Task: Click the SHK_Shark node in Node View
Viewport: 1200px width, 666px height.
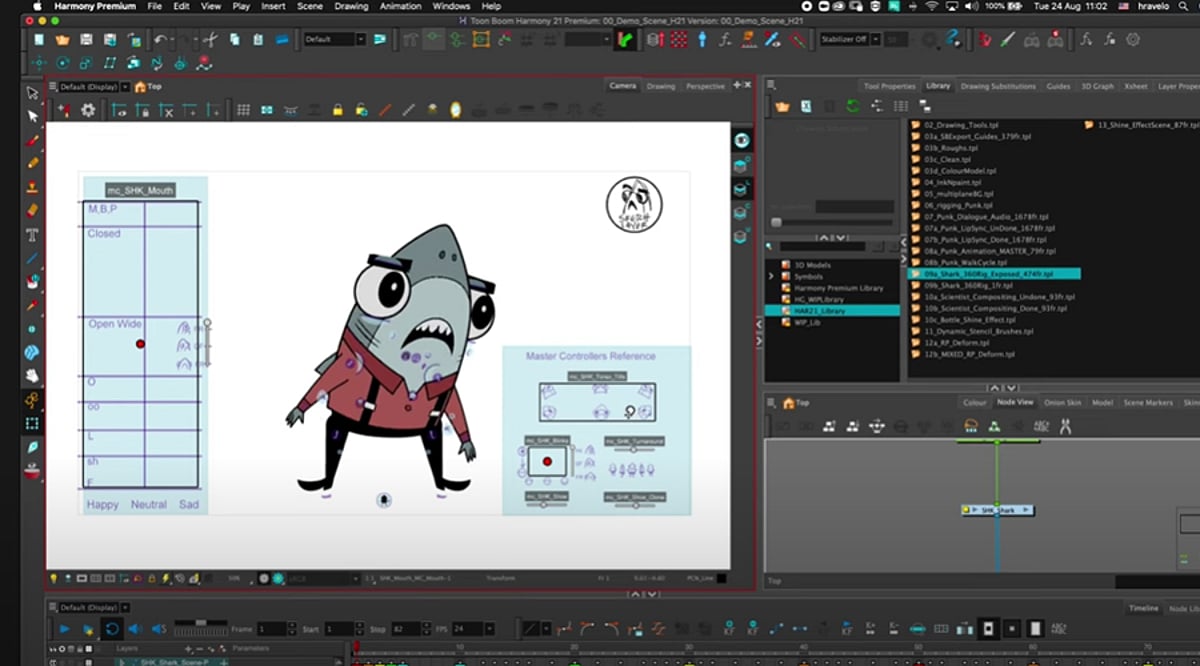Action: coord(997,510)
